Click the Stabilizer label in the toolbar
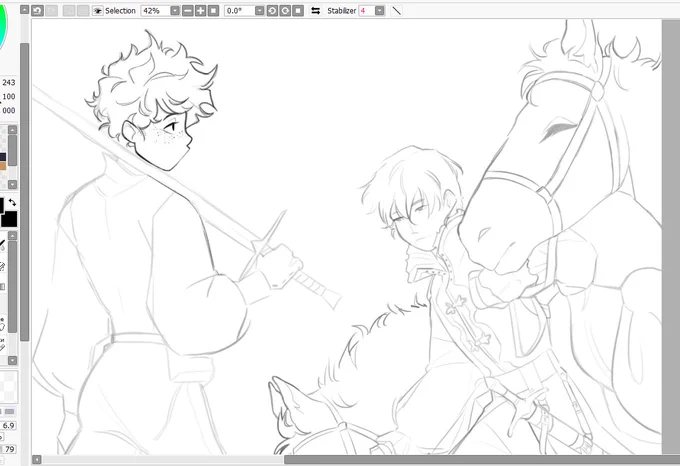The image size is (680, 466). [341, 11]
